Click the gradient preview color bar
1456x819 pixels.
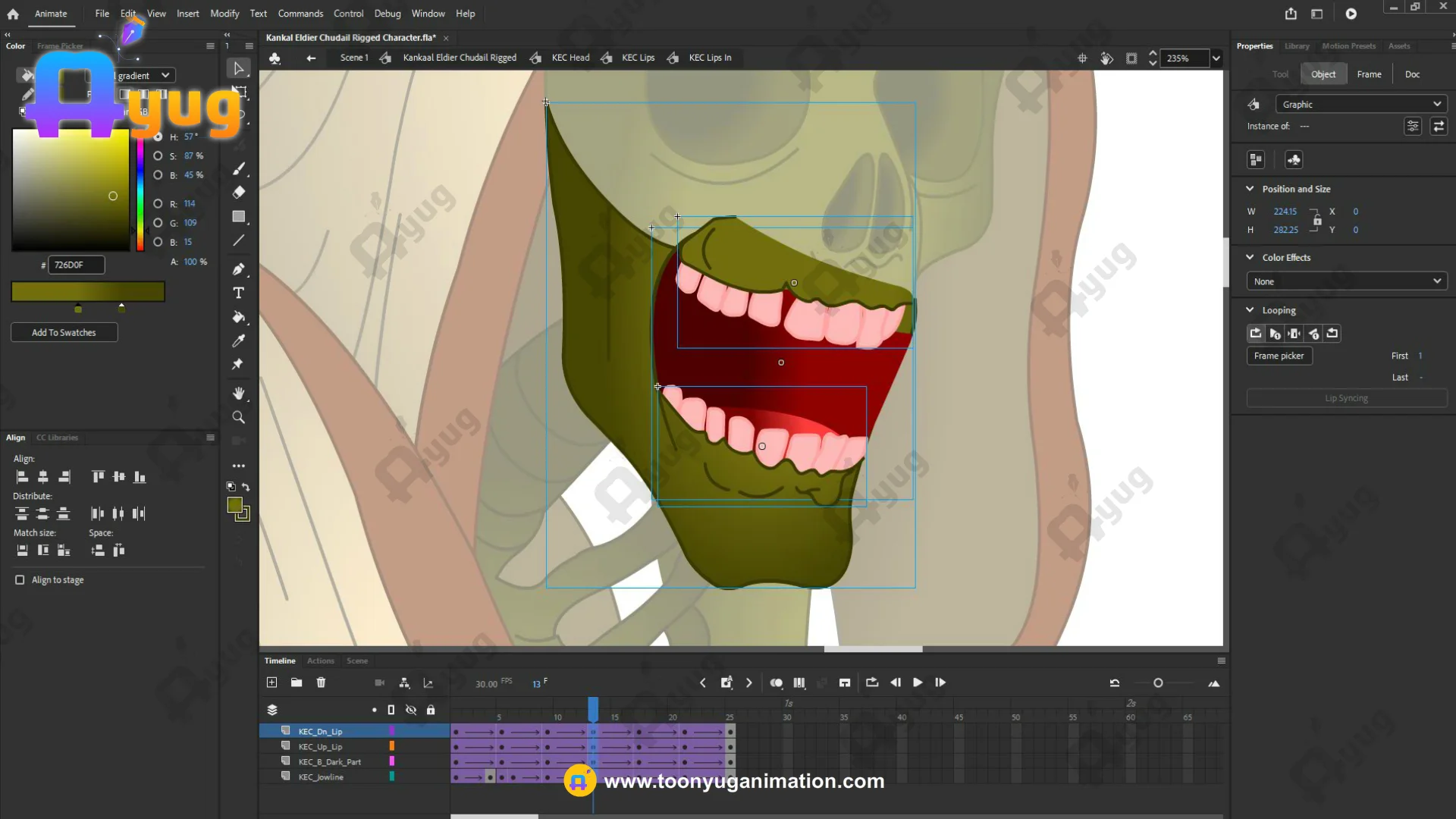click(x=88, y=291)
